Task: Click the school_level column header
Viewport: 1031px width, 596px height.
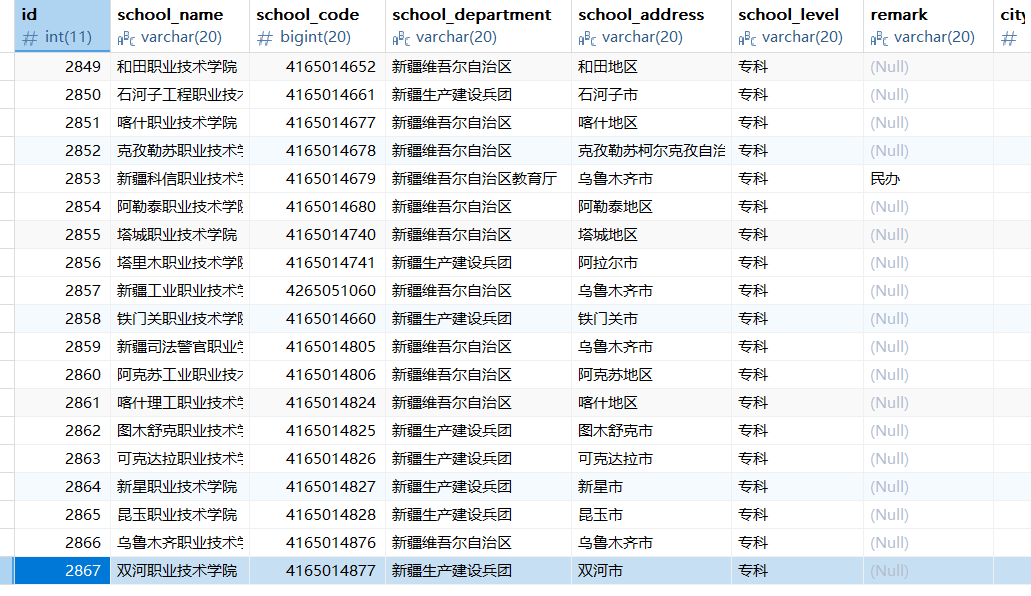Action: click(797, 26)
